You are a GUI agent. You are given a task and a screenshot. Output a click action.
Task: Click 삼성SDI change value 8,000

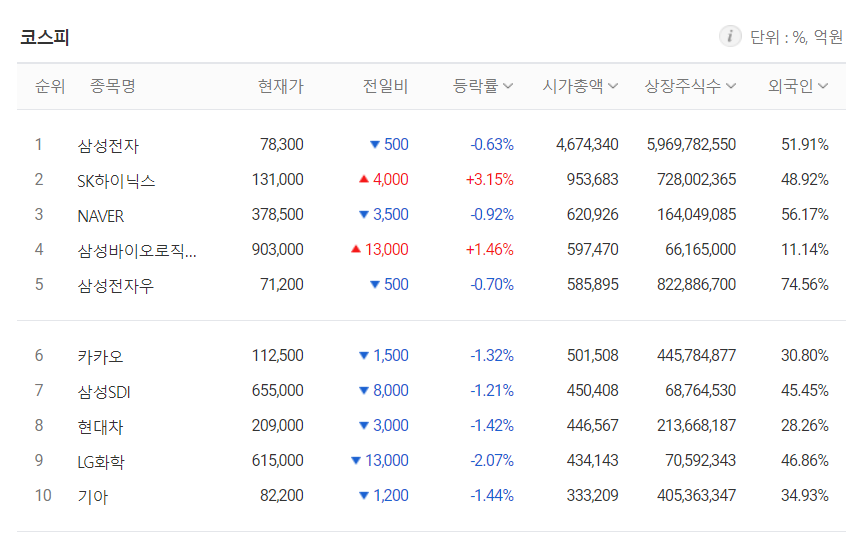pyautogui.click(x=391, y=390)
